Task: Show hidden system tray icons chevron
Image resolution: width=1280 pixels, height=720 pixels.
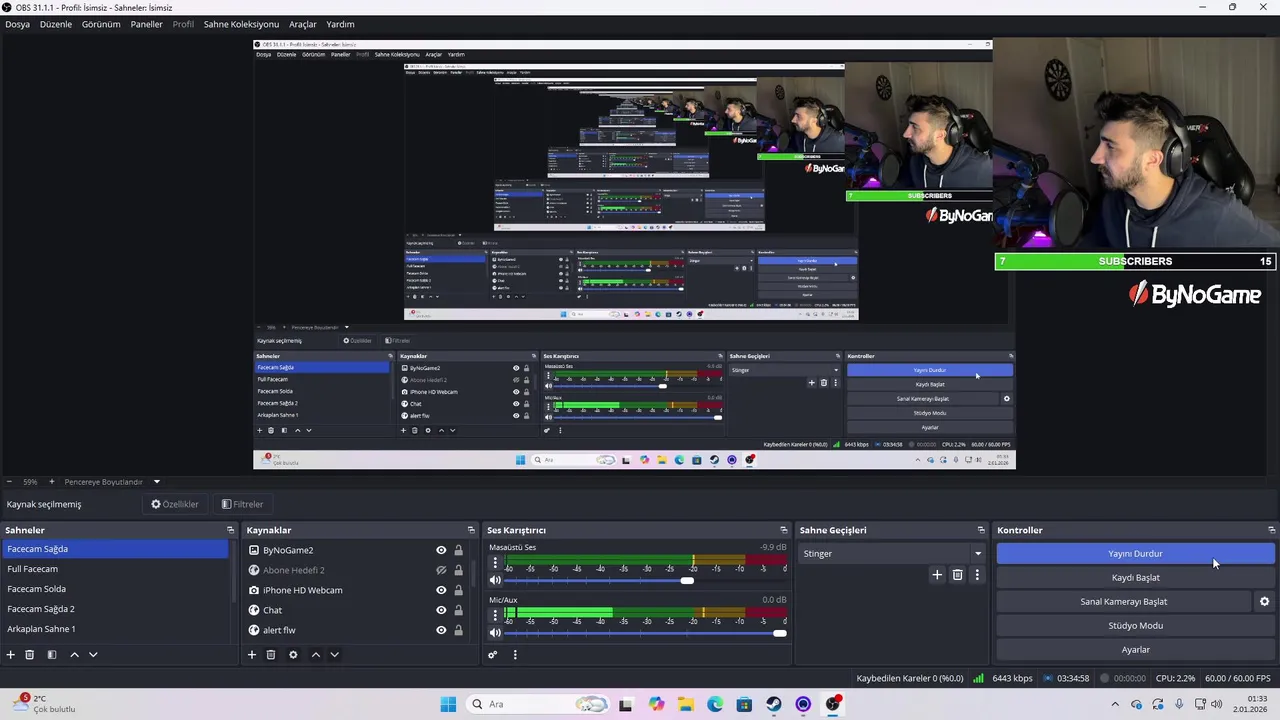Action: tap(1115, 704)
